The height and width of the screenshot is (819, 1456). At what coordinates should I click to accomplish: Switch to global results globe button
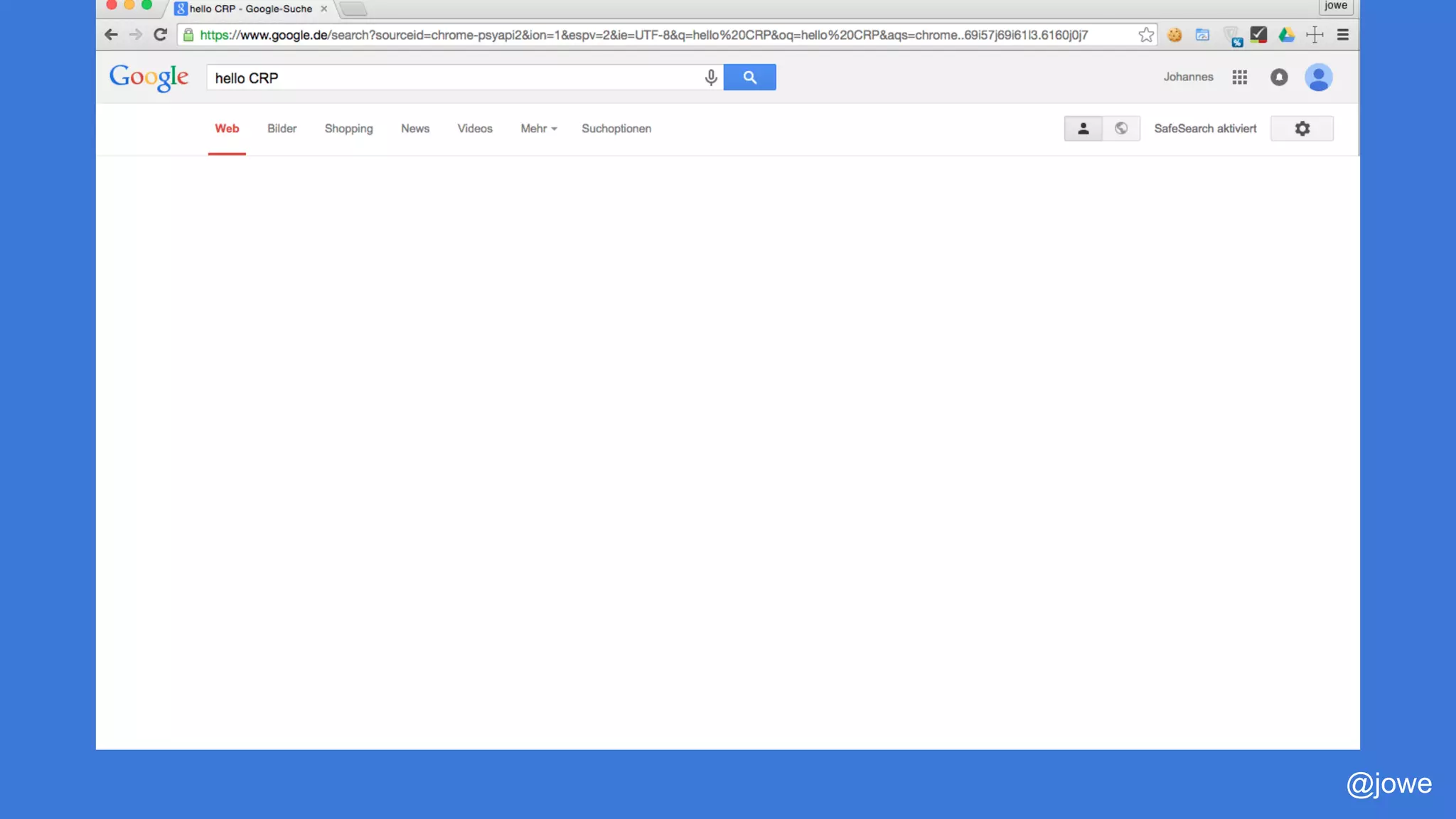(1121, 129)
